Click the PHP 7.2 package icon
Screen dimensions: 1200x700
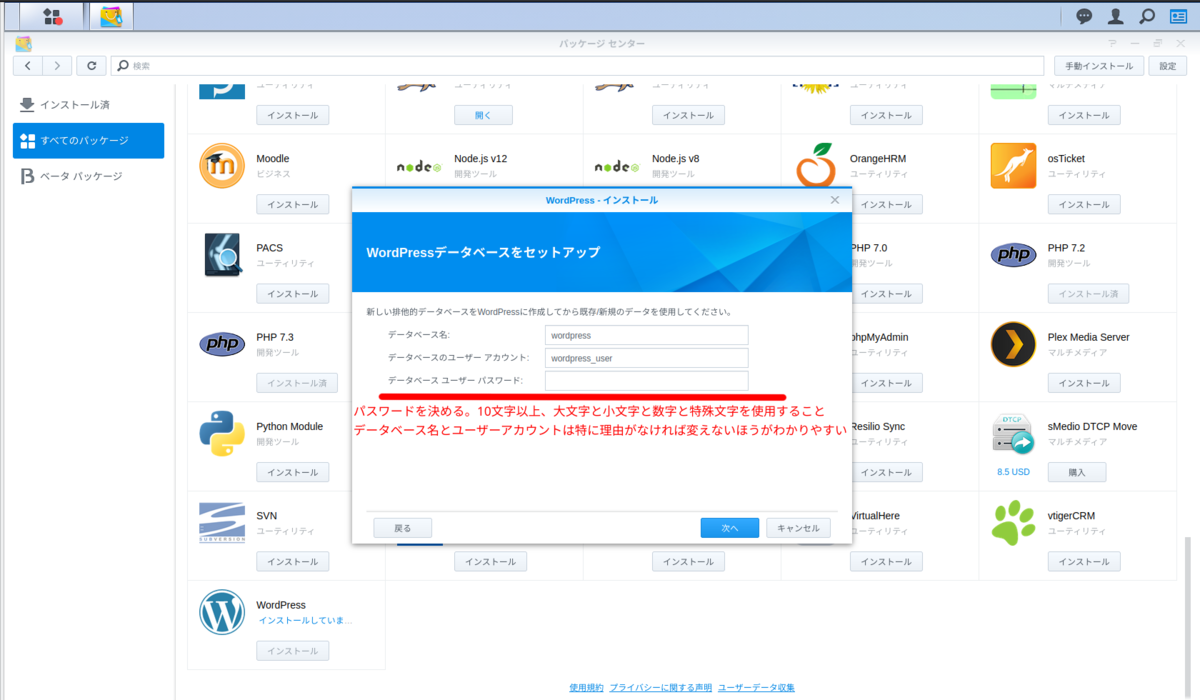point(1013,255)
